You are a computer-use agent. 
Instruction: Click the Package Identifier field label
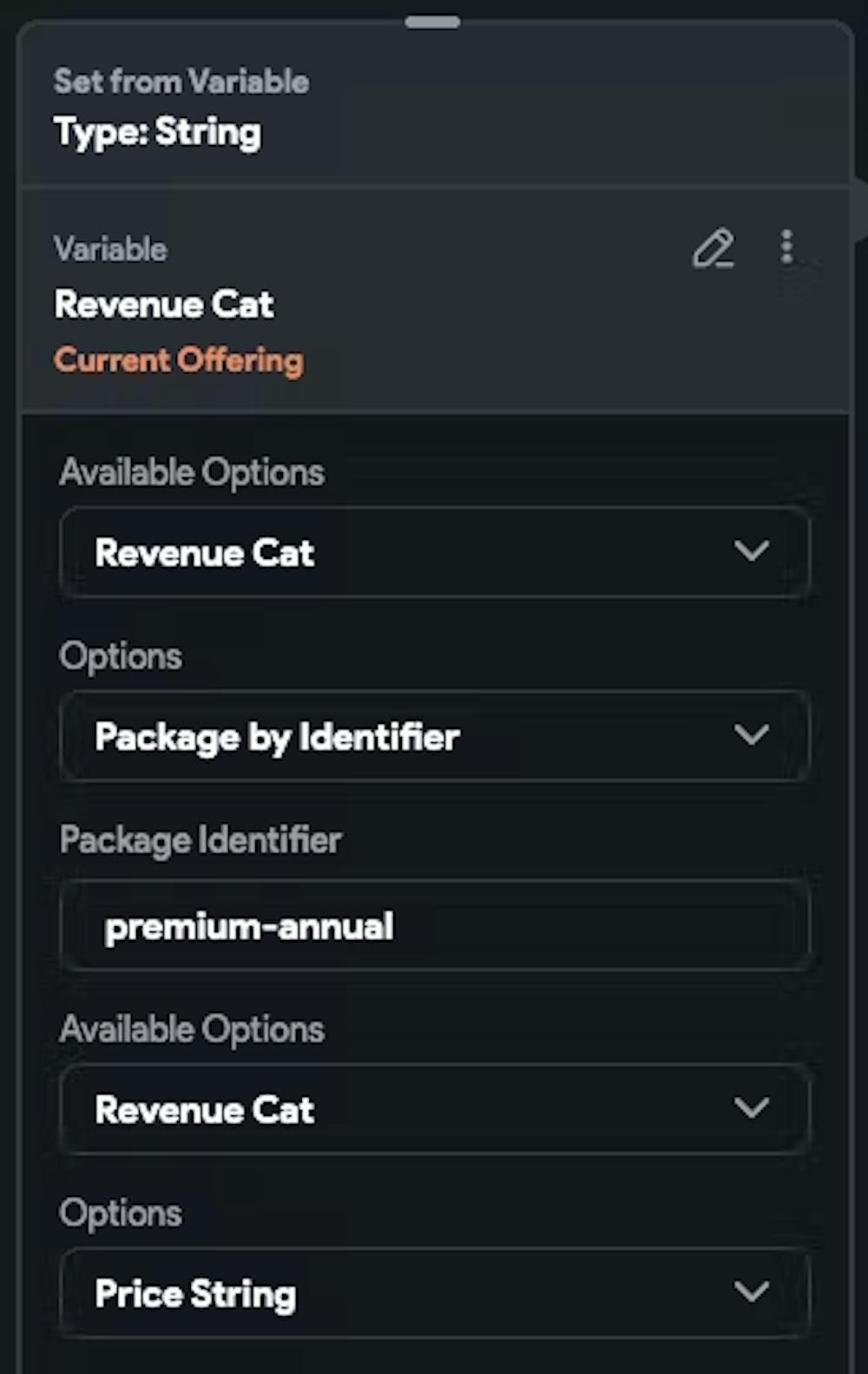pyautogui.click(x=201, y=840)
